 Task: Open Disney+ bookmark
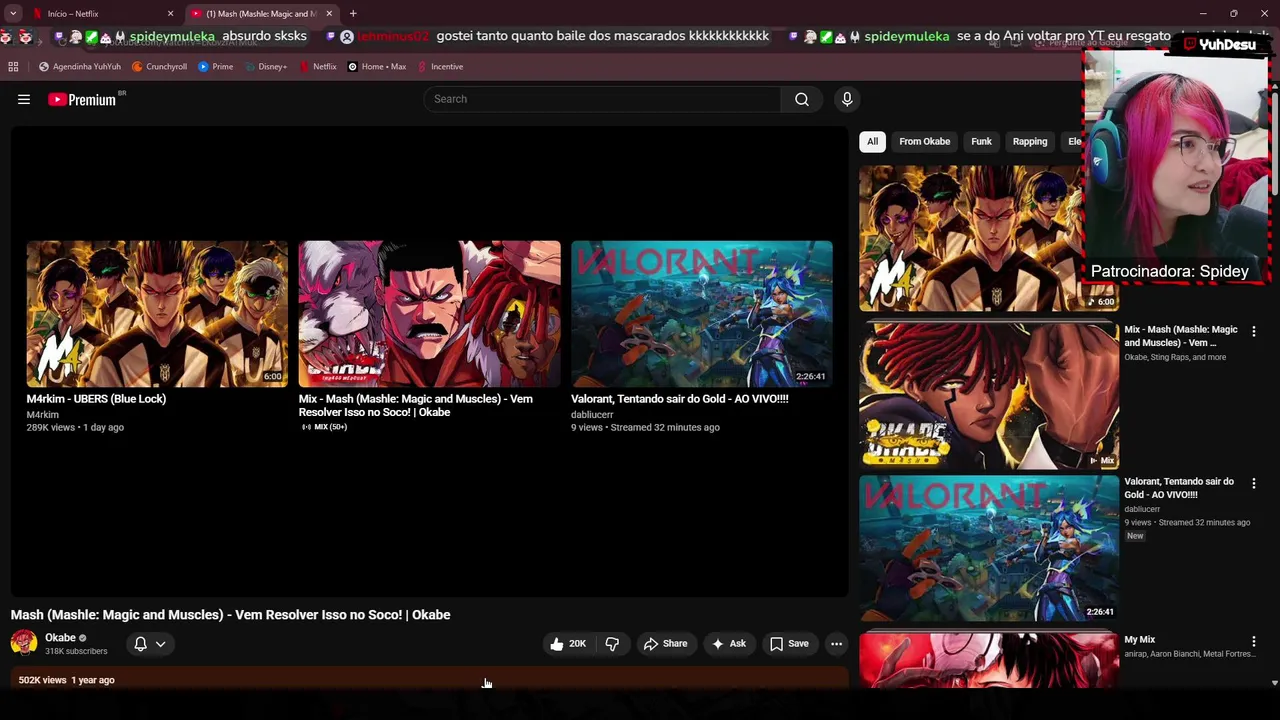click(x=265, y=67)
